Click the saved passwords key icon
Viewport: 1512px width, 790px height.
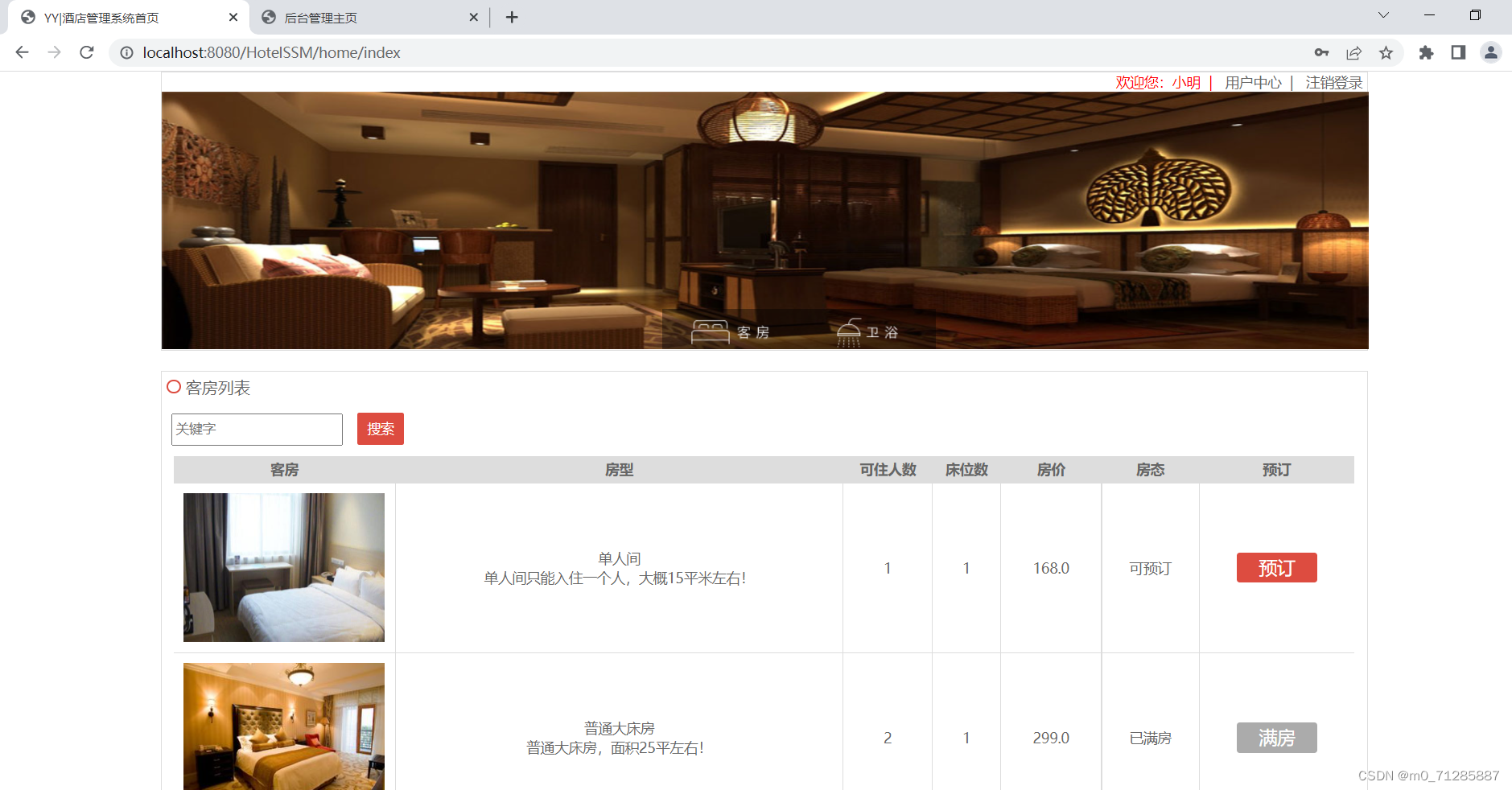1322,52
